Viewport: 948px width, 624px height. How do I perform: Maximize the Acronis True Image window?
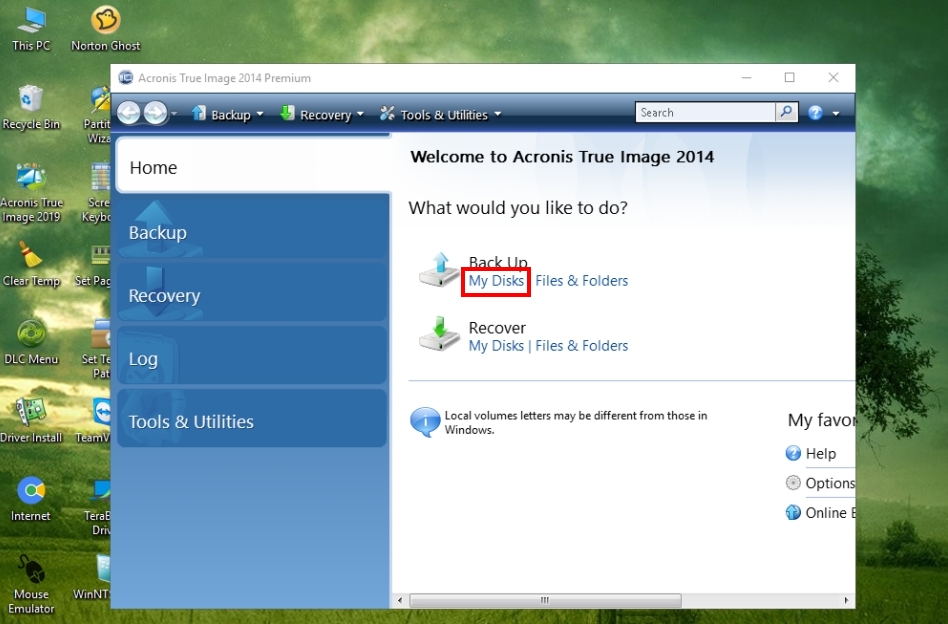[790, 77]
